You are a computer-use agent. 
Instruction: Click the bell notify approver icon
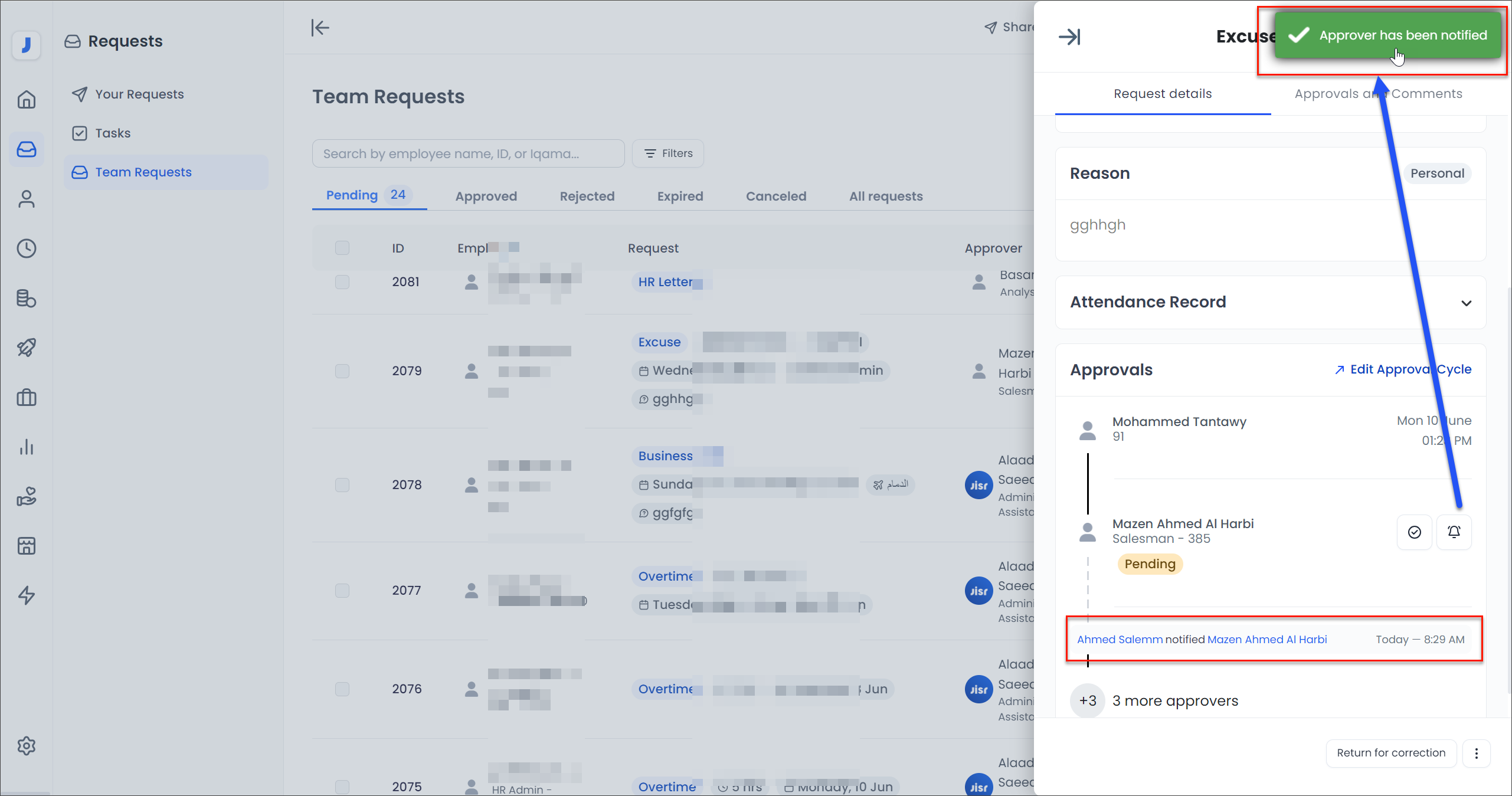pos(1454,532)
